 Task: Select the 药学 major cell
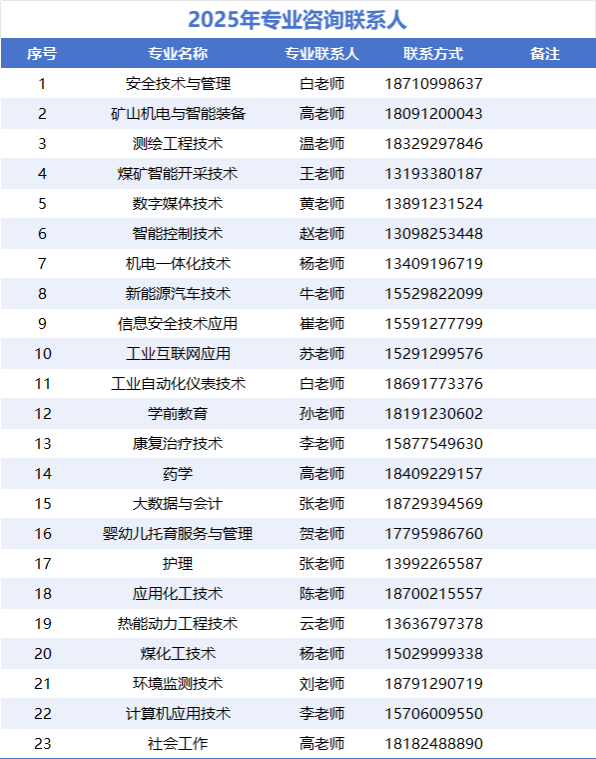[x=178, y=474]
